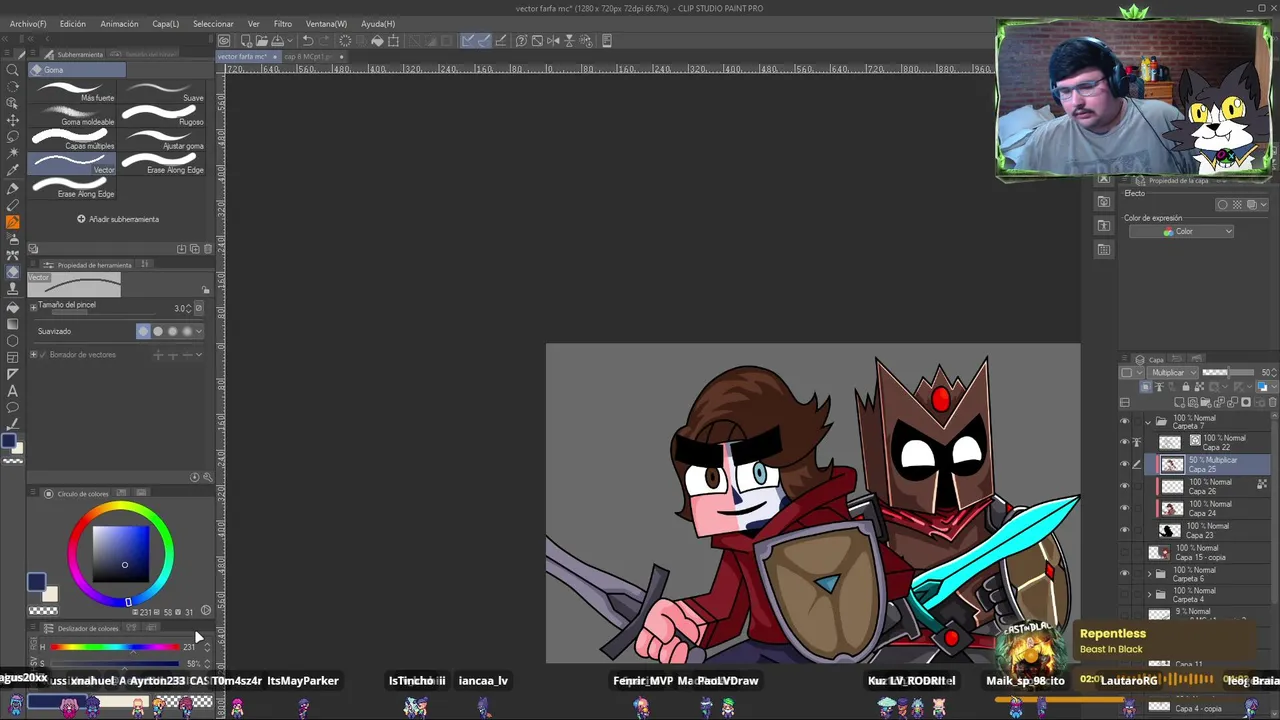Open the Archivo menu
Screen dimensions: 1280x720
[28, 23]
